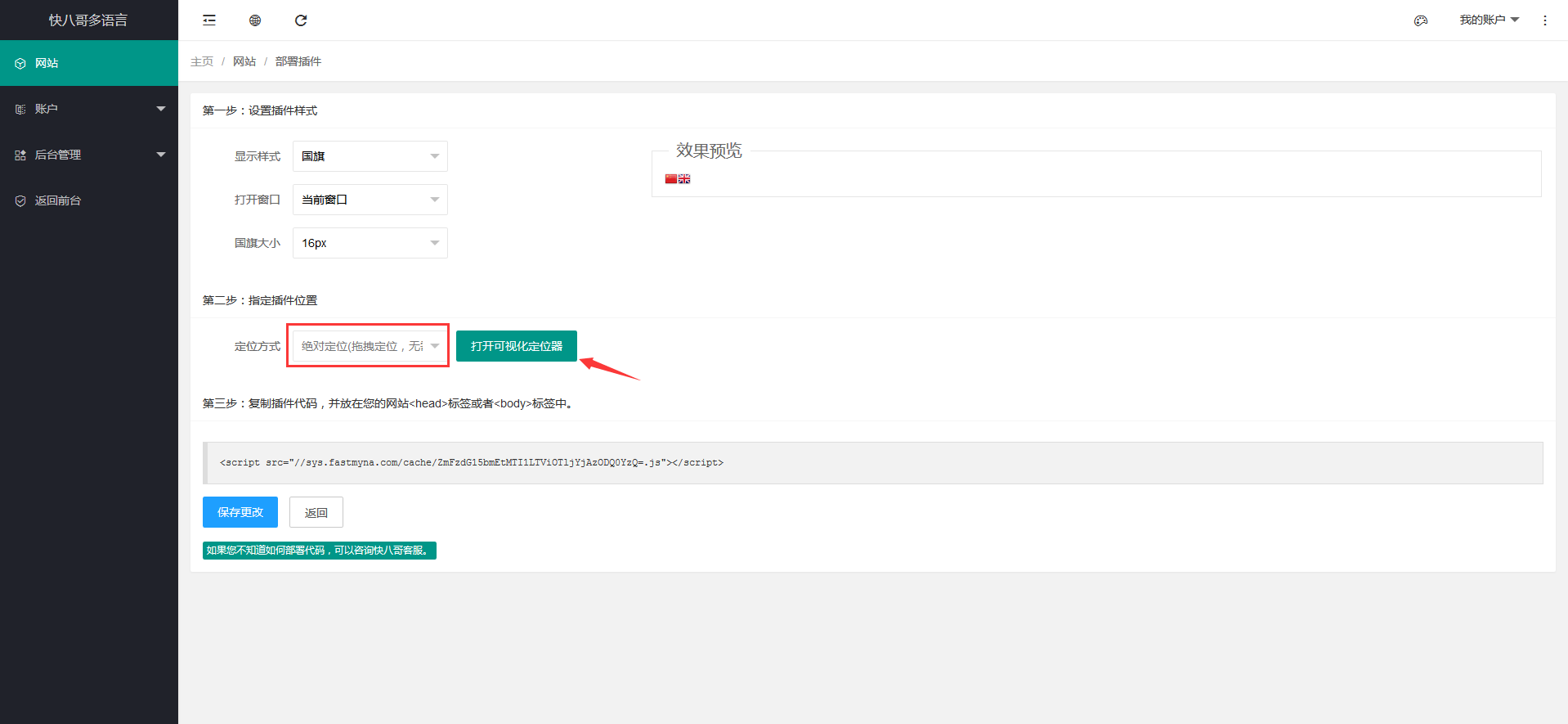Click the 国旗大小 field label

pyautogui.click(x=258, y=243)
